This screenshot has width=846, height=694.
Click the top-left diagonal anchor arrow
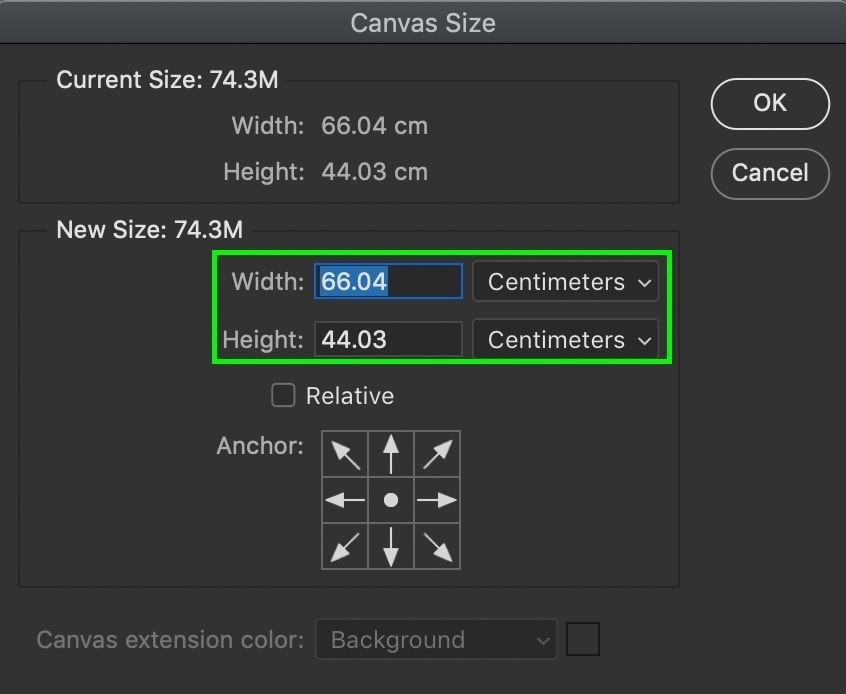[344, 454]
